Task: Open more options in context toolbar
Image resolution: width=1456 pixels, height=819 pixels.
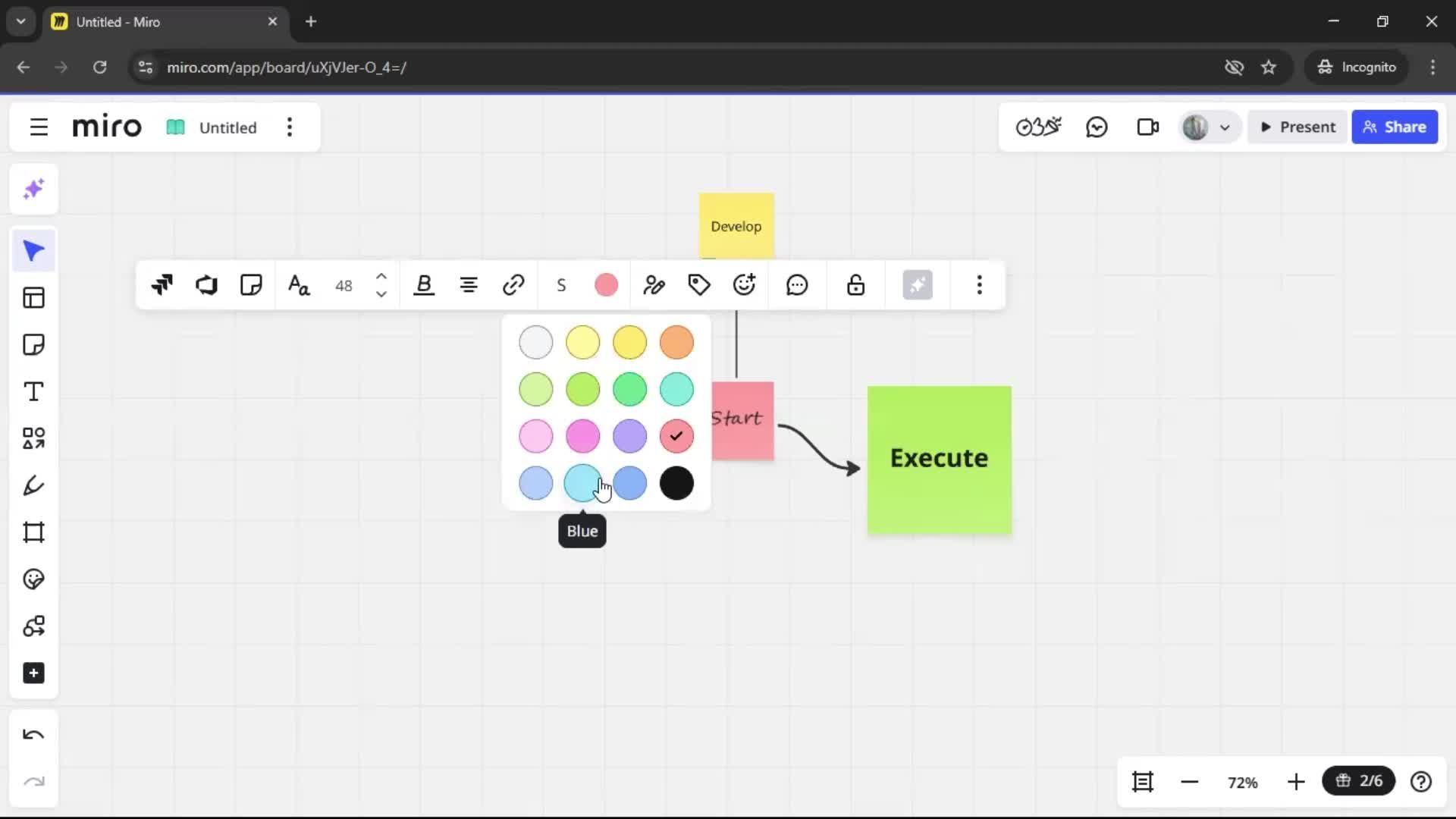Action: click(x=980, y=285)
